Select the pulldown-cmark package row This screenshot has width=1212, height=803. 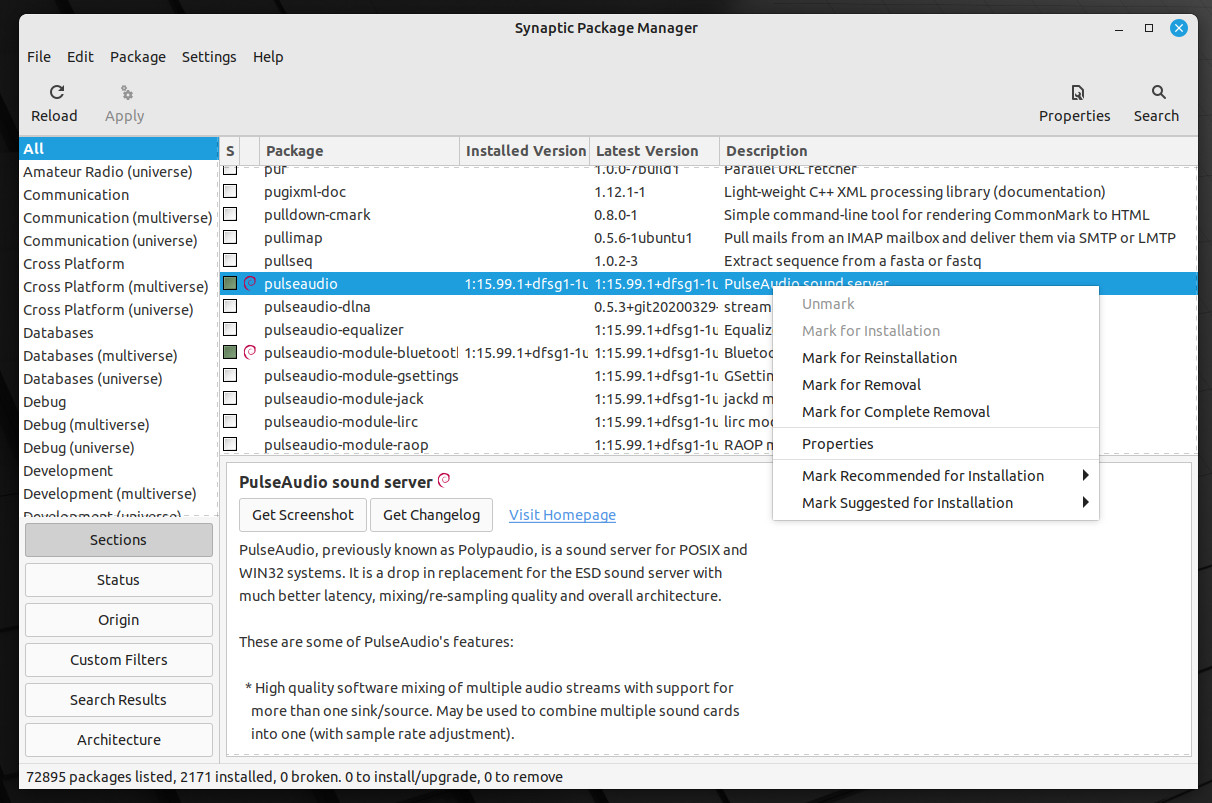(x=708, y=215)
